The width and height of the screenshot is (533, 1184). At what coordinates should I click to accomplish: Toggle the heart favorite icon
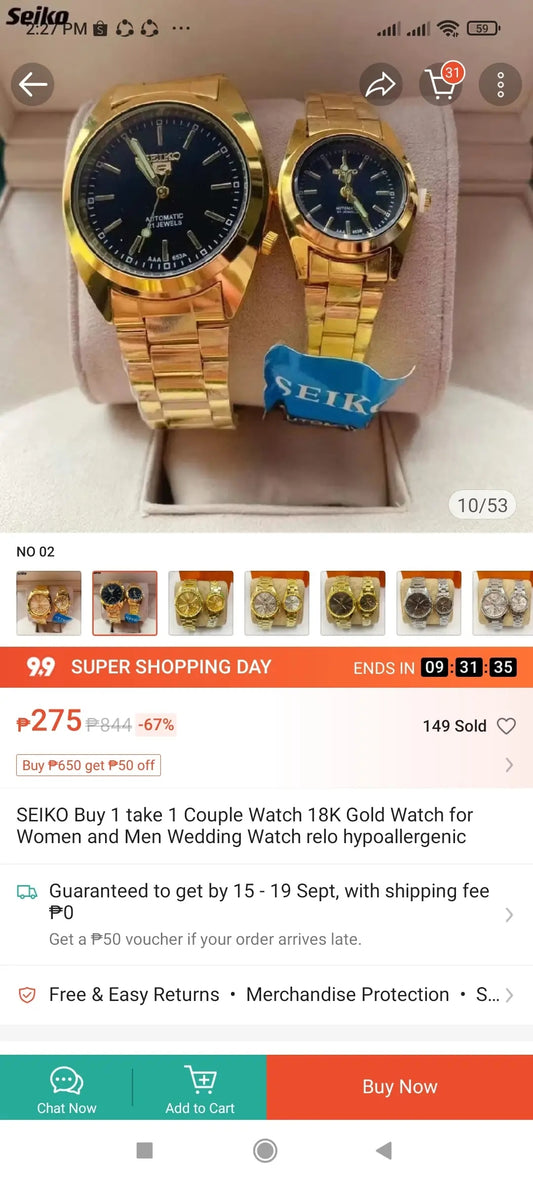[x=506, y=726]
